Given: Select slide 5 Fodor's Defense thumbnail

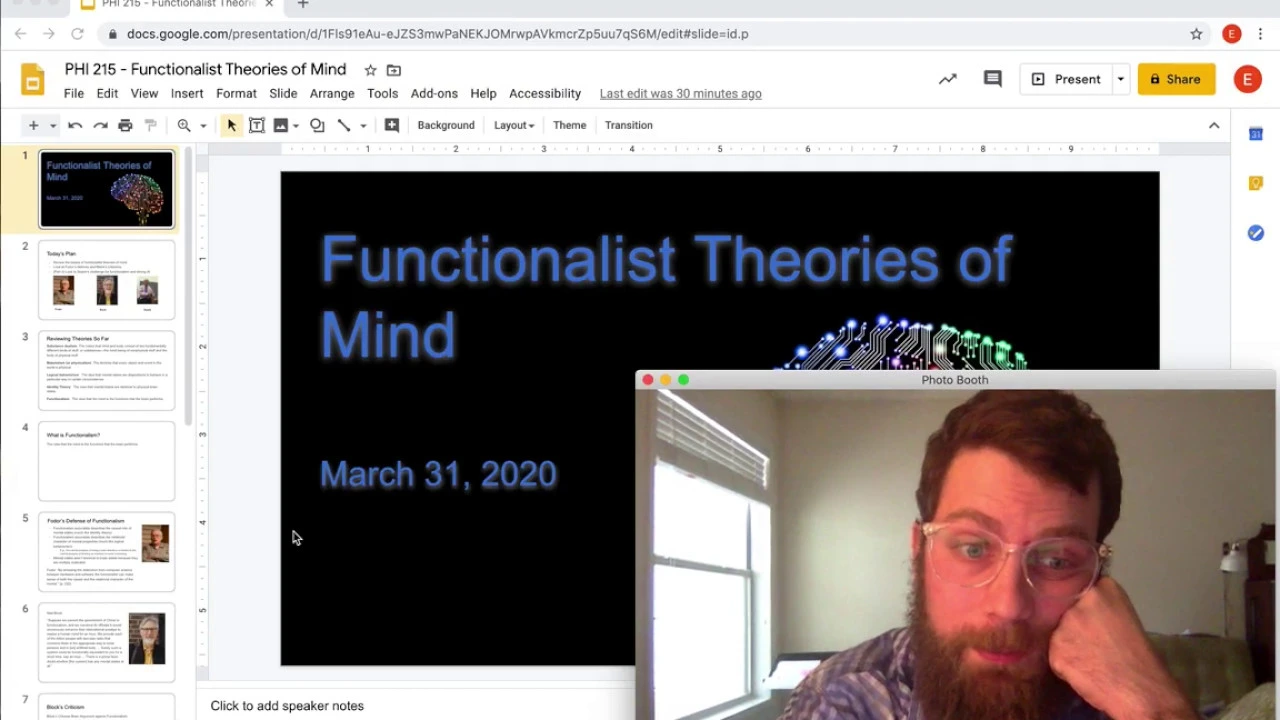Looking at the screenshot, I should 106,552.
